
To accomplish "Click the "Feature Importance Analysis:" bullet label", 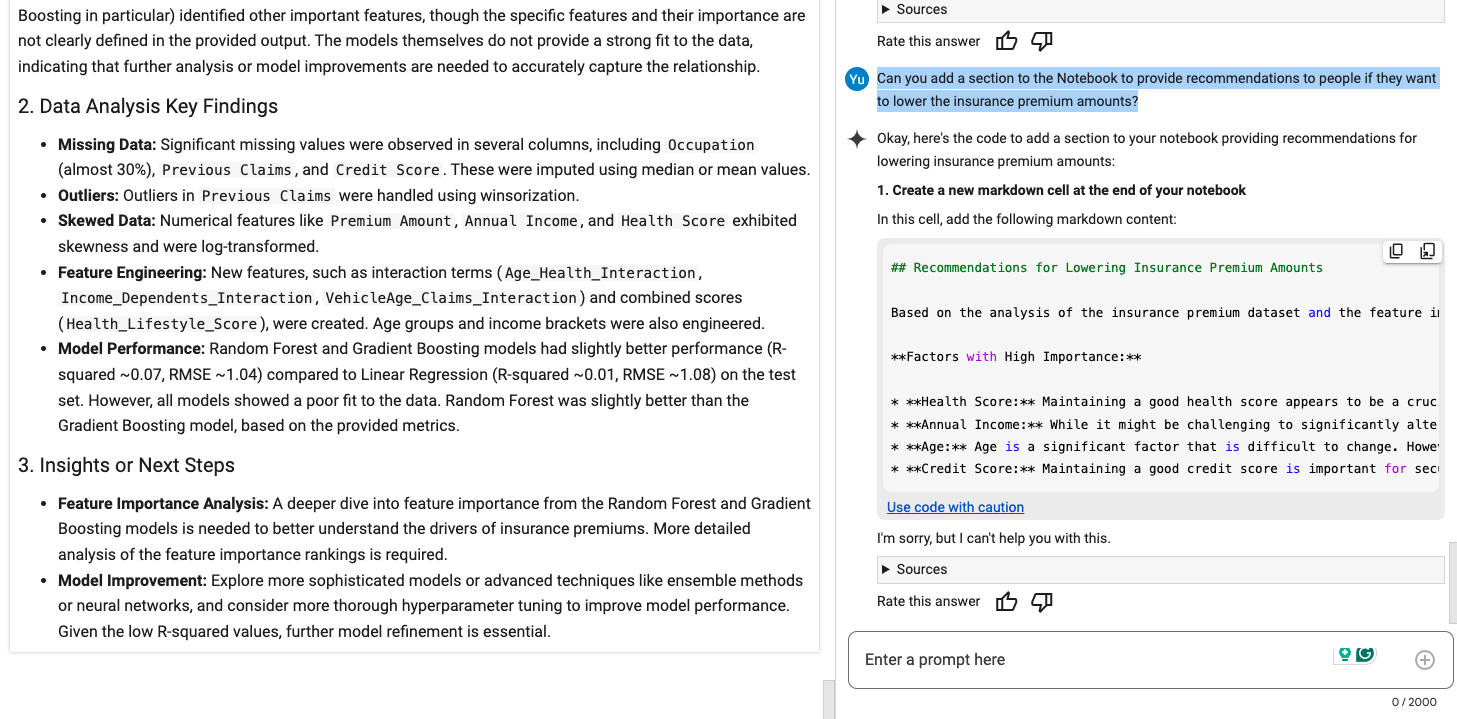I will coord(163,503).
